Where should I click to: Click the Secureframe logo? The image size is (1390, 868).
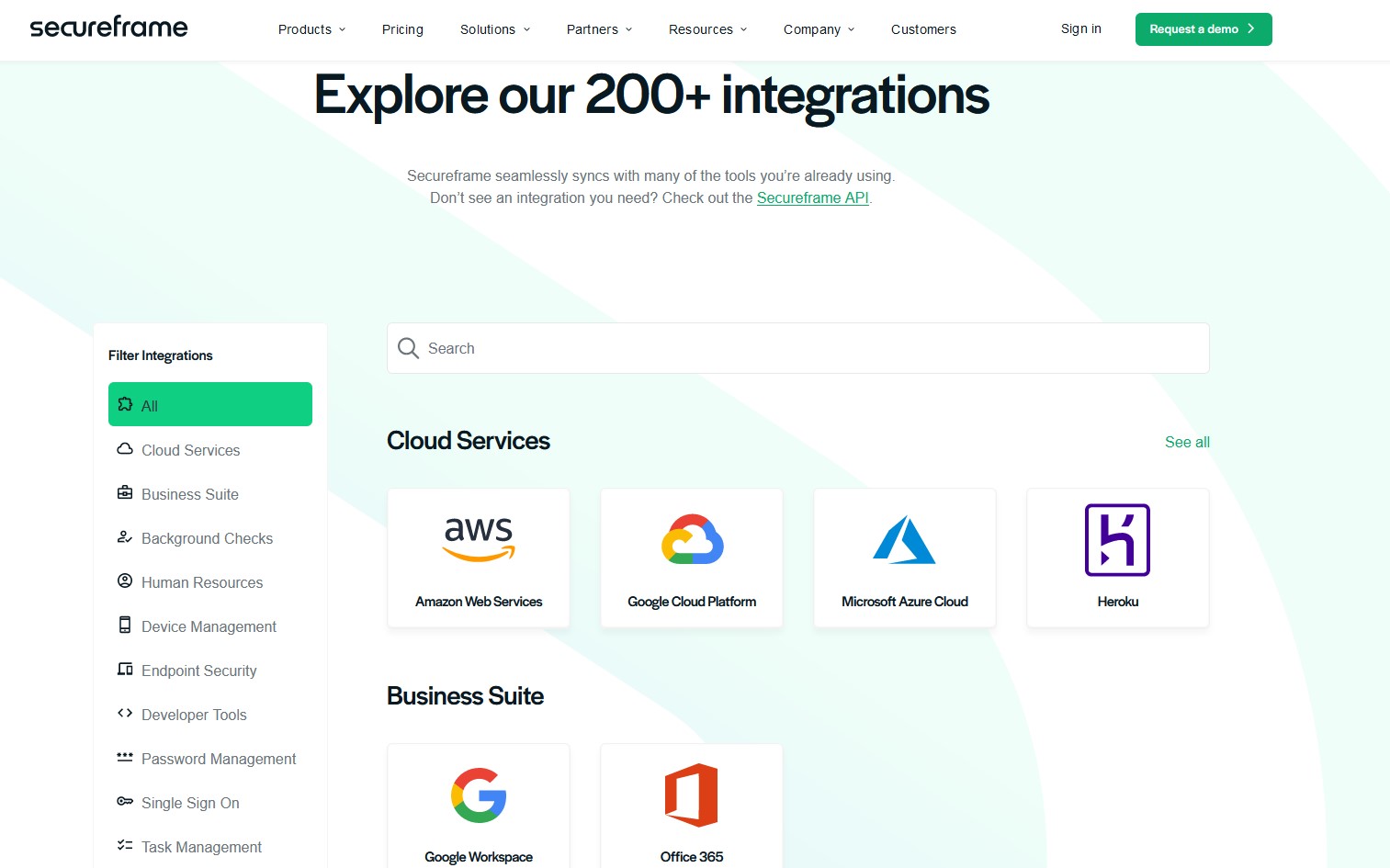pos(108,28)
